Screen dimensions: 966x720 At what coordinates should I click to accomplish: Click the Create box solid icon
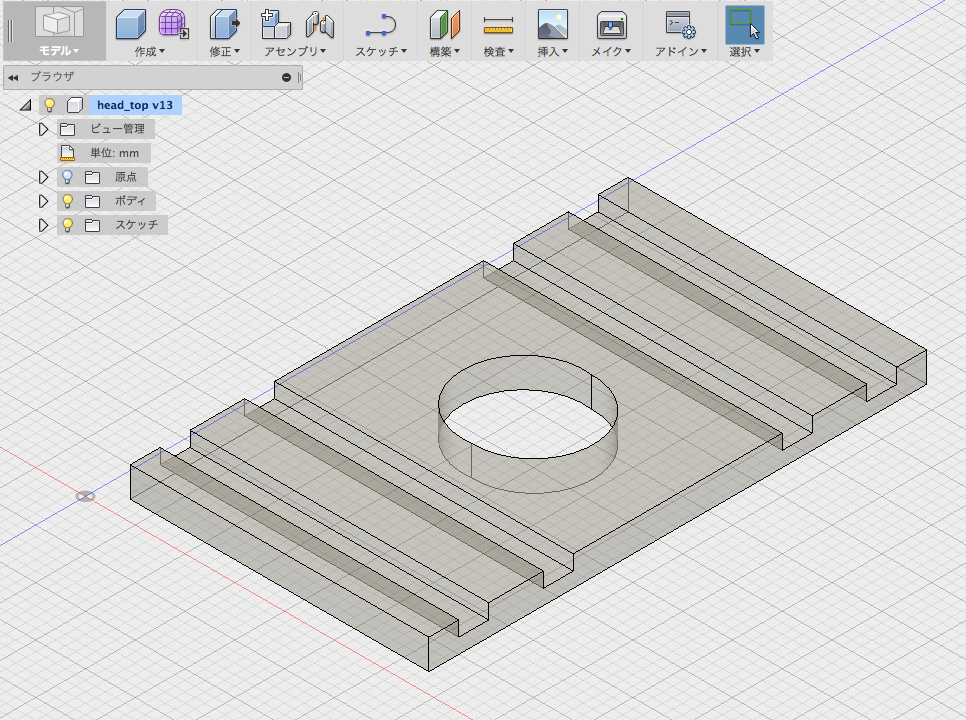click(x=131, y=25)
